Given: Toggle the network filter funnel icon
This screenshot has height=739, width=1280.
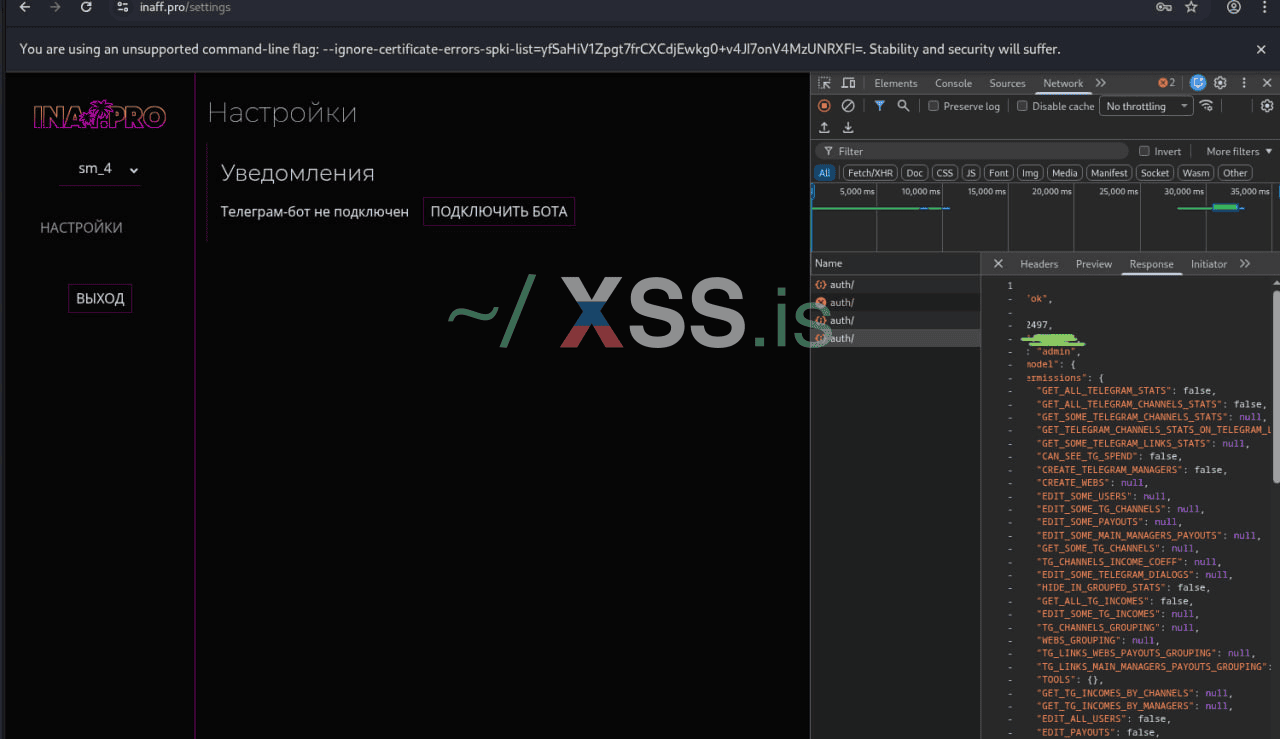Looking at the screenshot, I should pyautogui.click(x=879, y=106).
